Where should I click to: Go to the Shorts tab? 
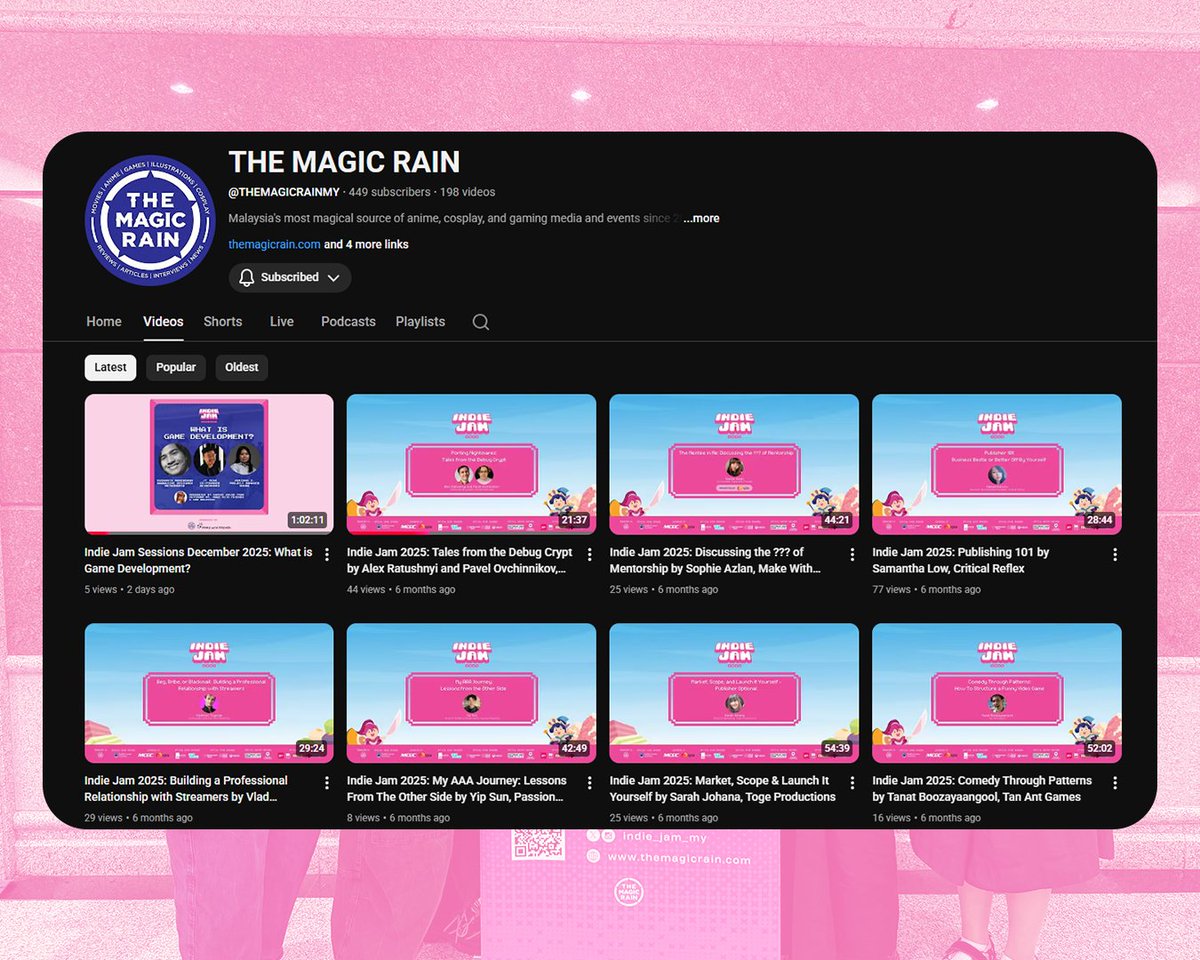pos(223,321)
